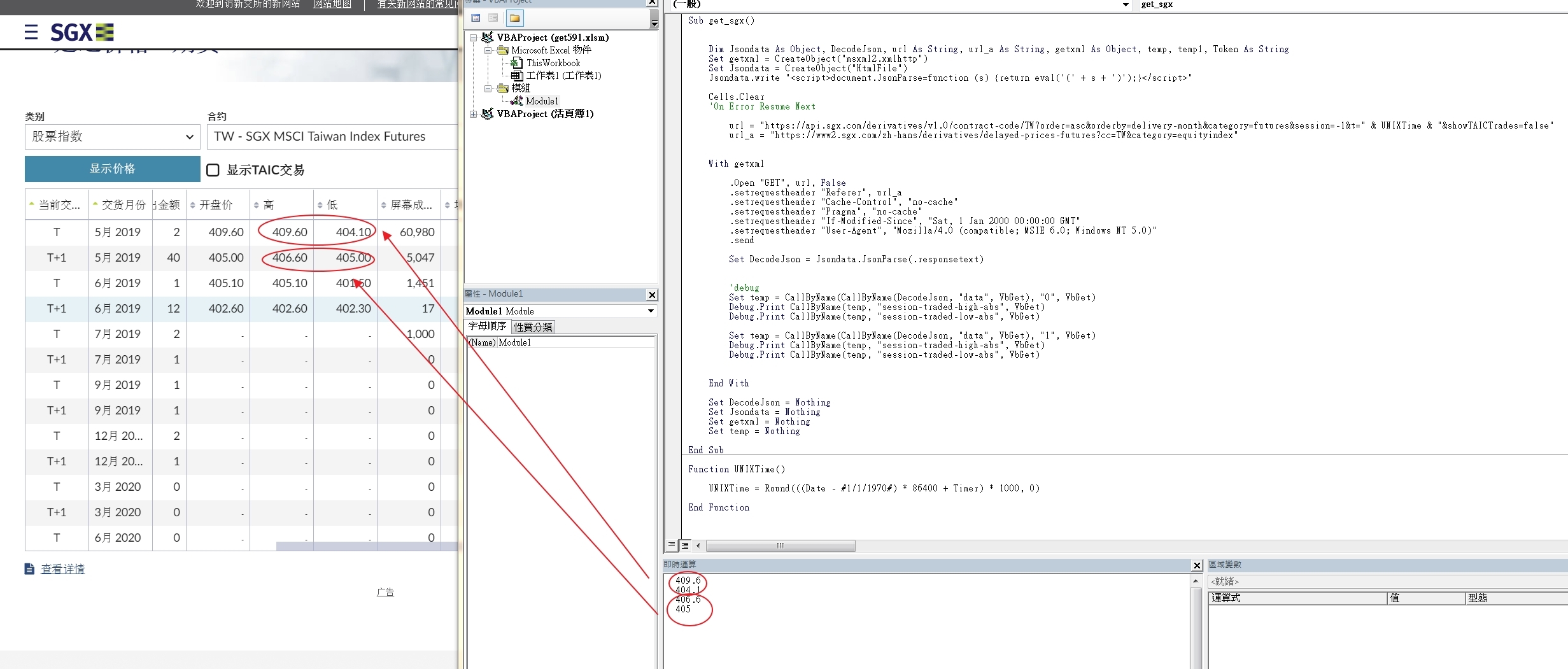The height and width of the screenshot is (669, 1568).
Task: Click the 402.30 low cell for 6月 2019 T+1
Action: tap(346, 309)
